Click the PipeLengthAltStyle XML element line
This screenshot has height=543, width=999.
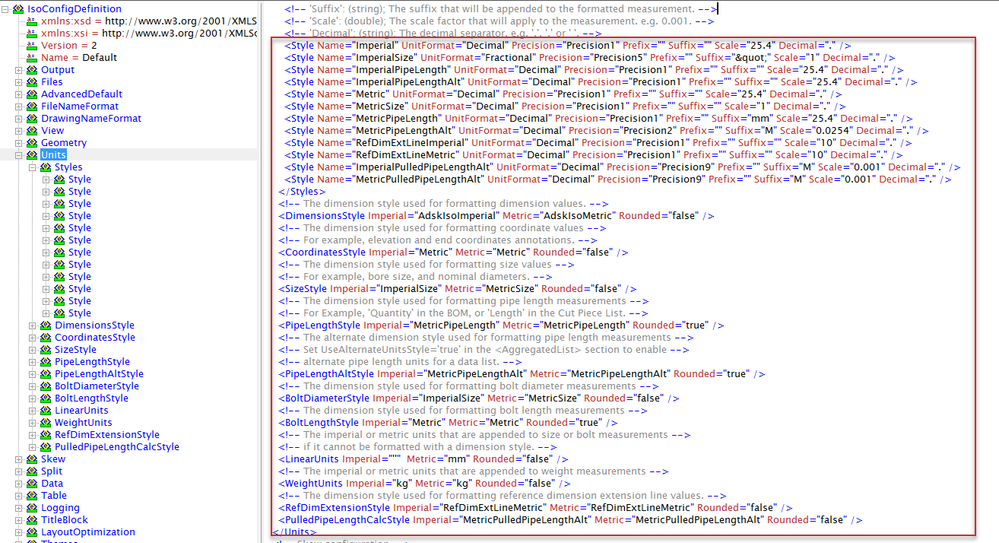(x=521, y=373)
